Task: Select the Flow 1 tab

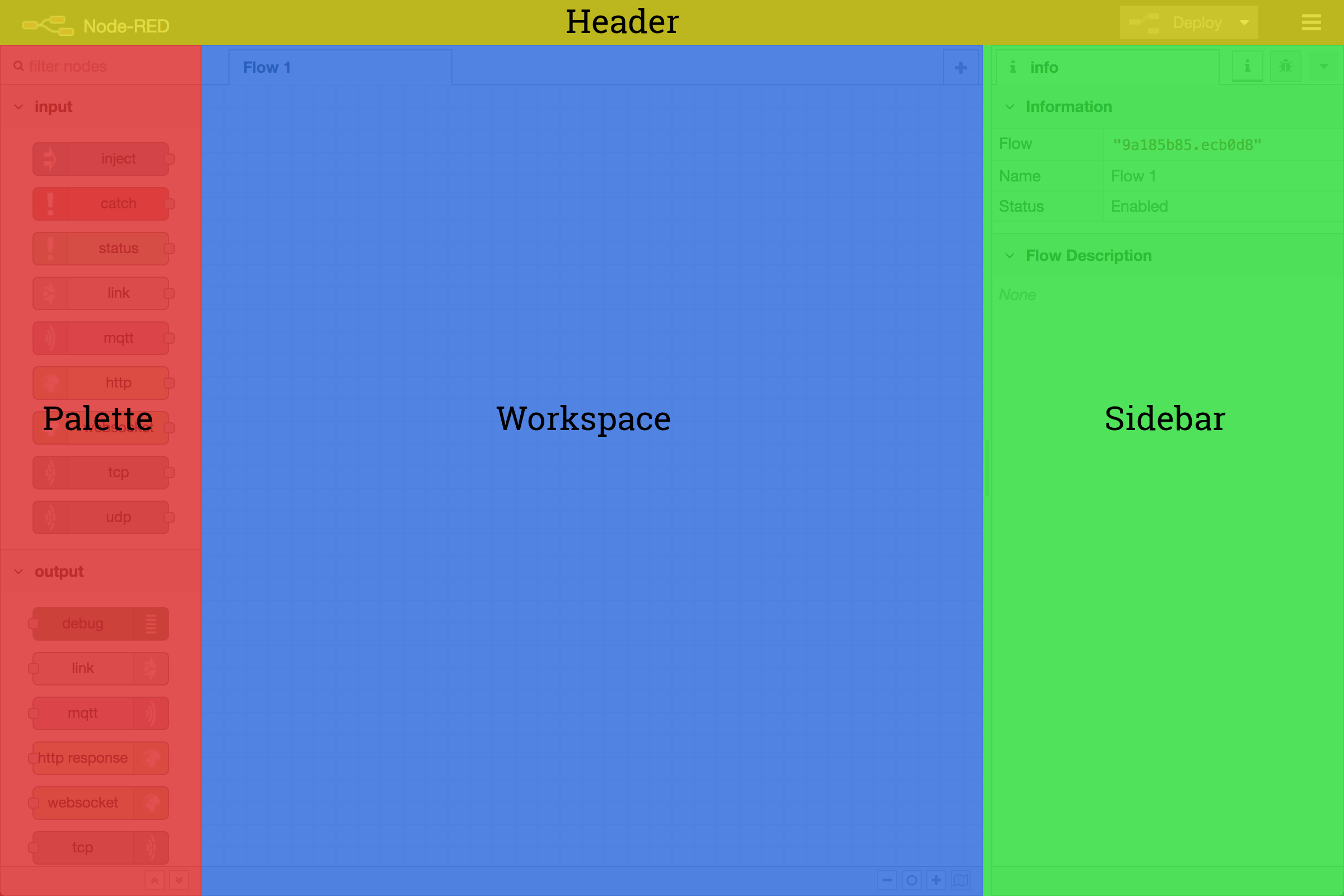Action: coord(267,67)
